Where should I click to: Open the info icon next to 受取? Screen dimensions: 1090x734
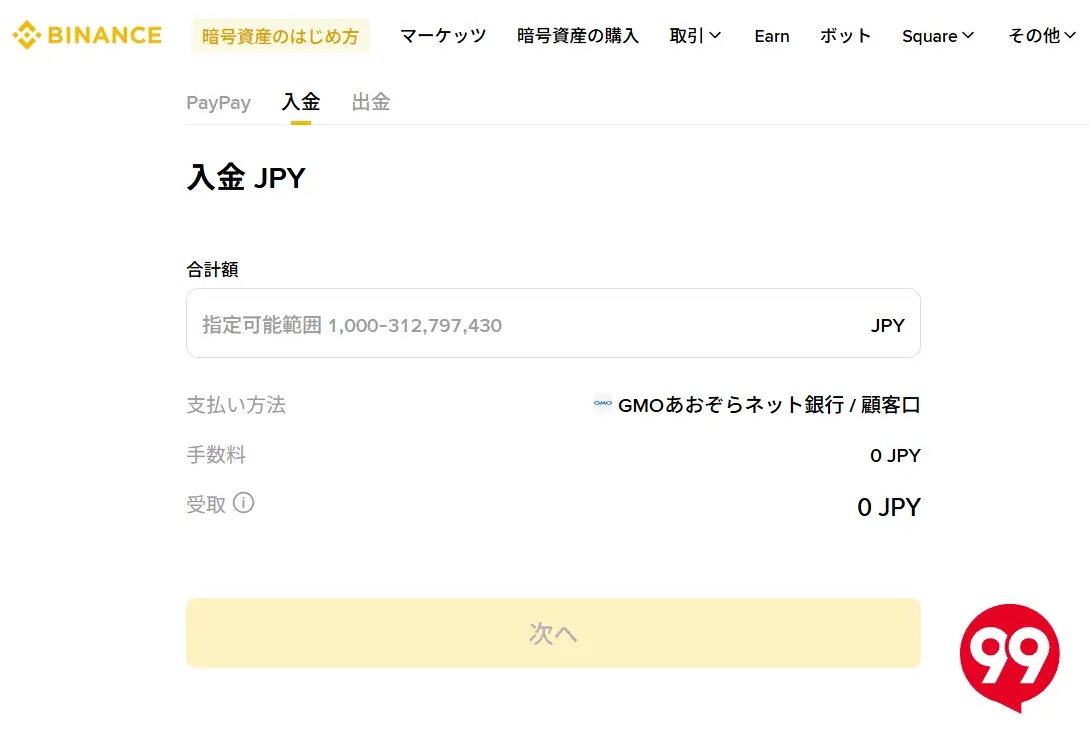[245, 504]
